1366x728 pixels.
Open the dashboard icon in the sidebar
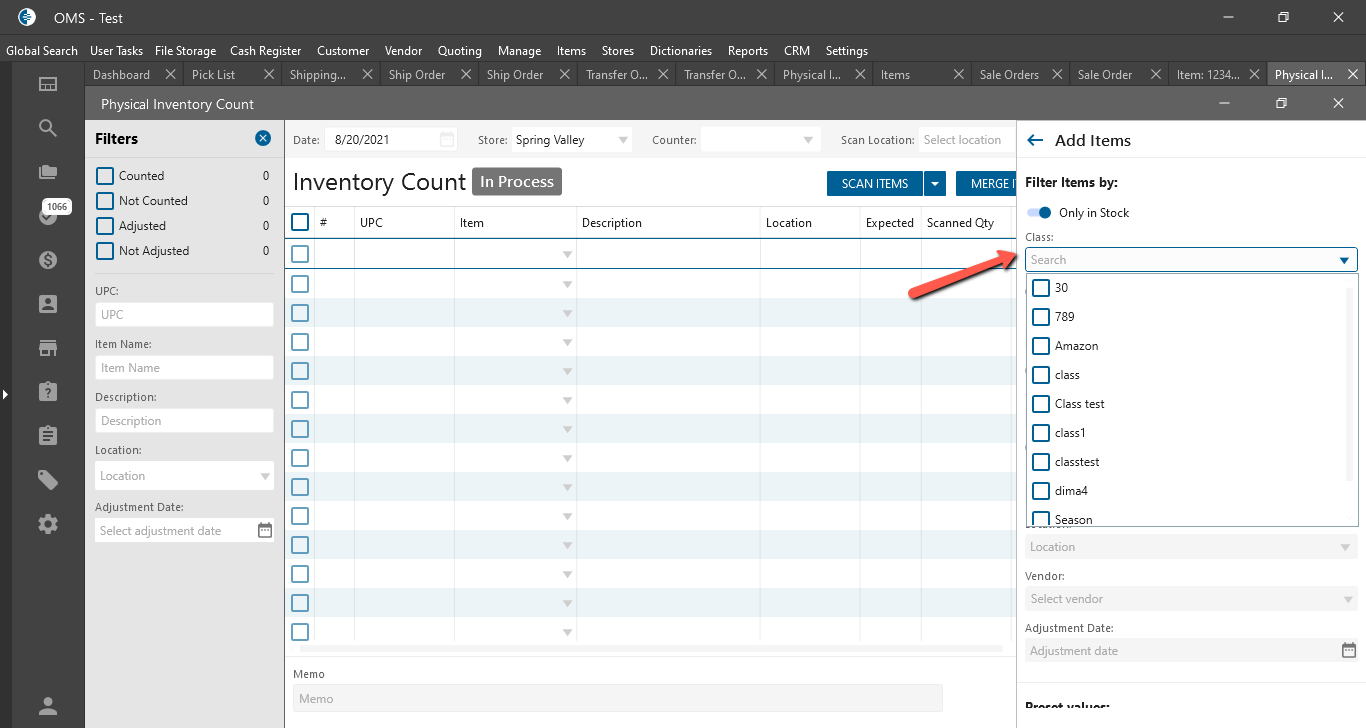(48, 84)
